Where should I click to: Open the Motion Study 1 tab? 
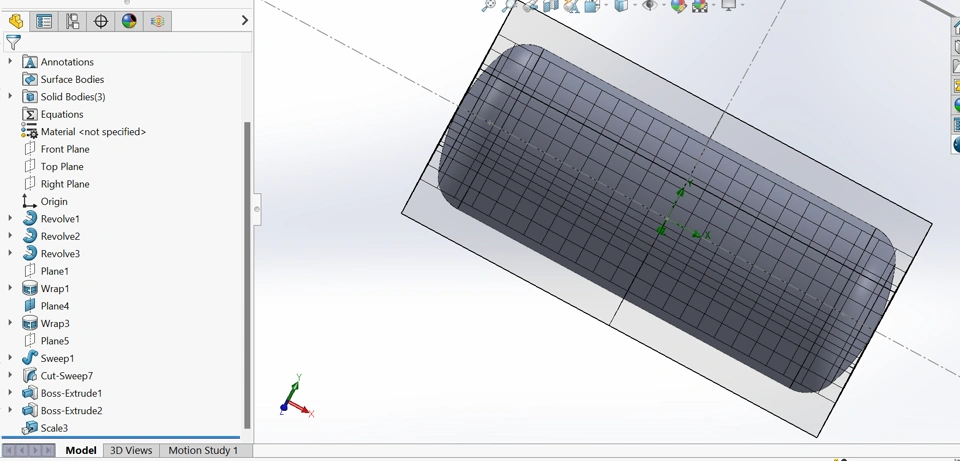(x=203, y=451)
